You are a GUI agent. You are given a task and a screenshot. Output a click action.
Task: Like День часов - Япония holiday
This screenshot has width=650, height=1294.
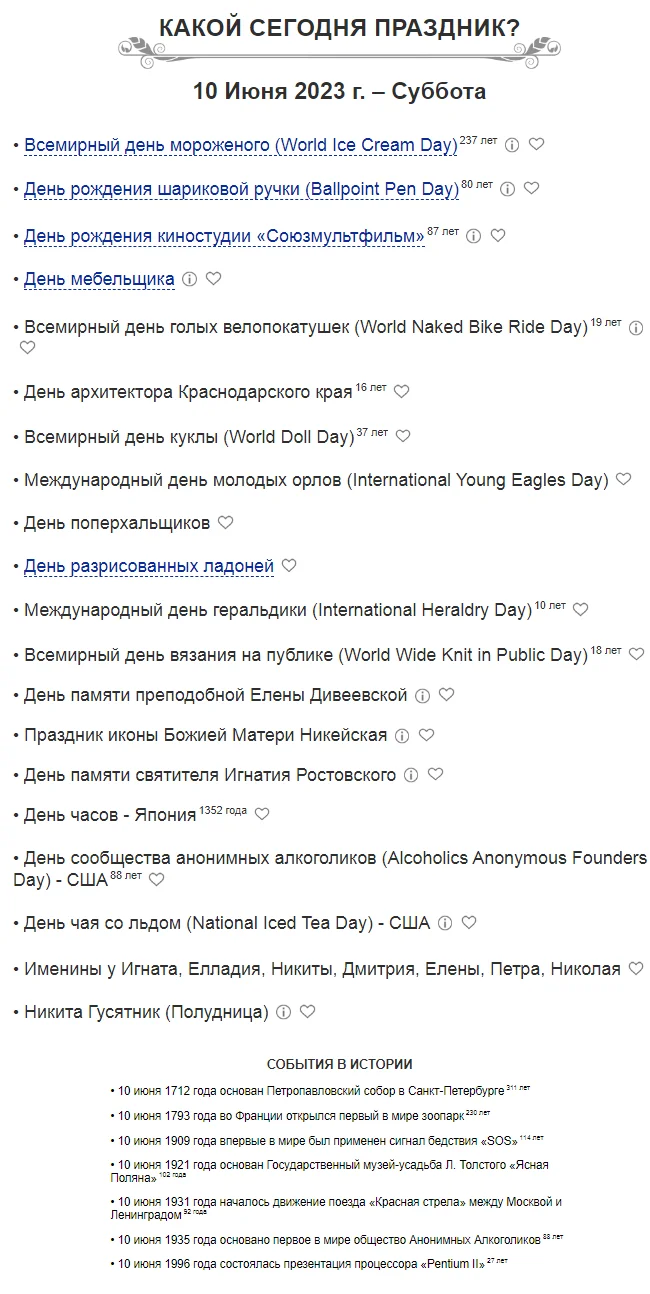(262, 814)
